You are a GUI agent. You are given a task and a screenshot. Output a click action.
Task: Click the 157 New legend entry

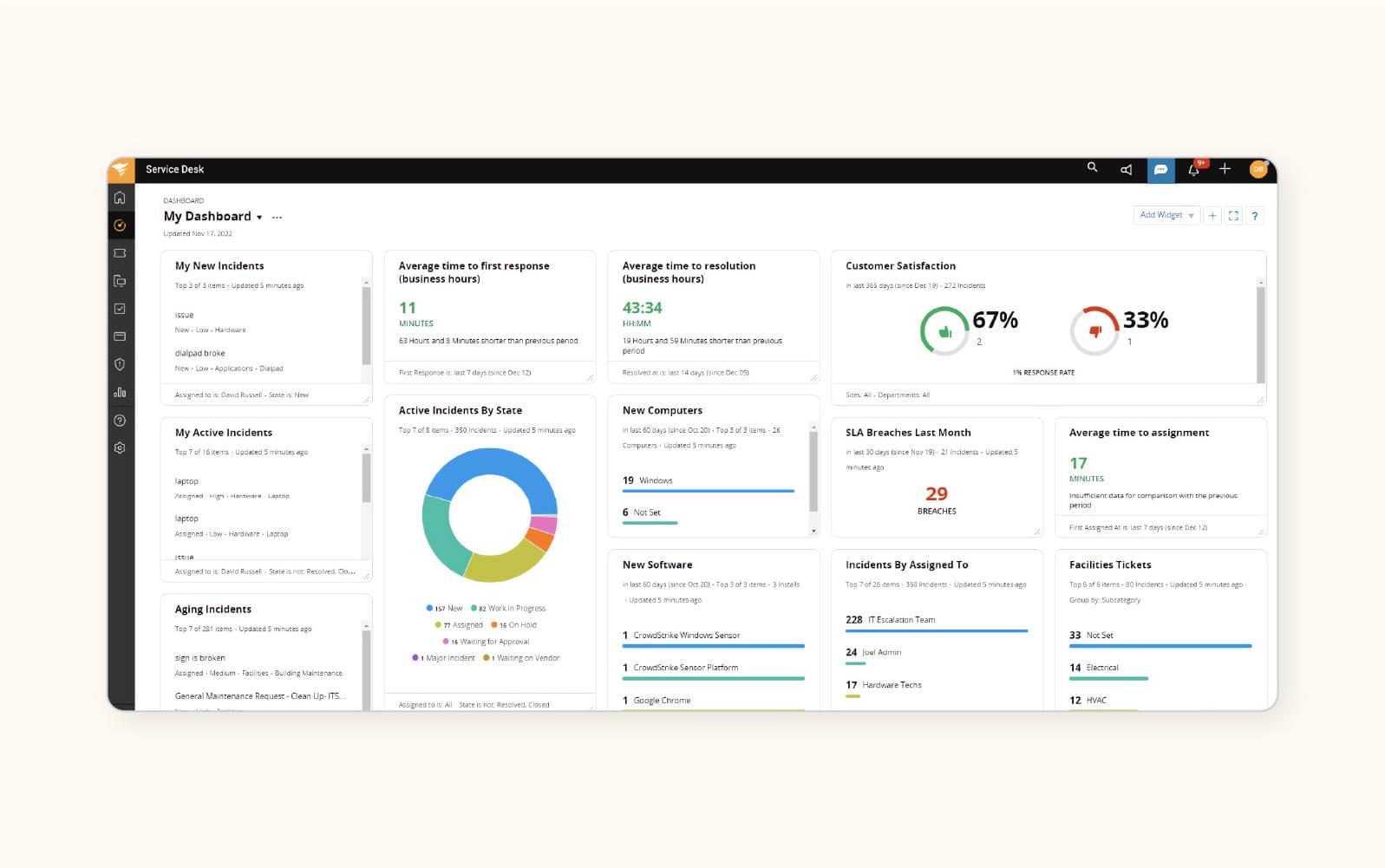(444, 608)
